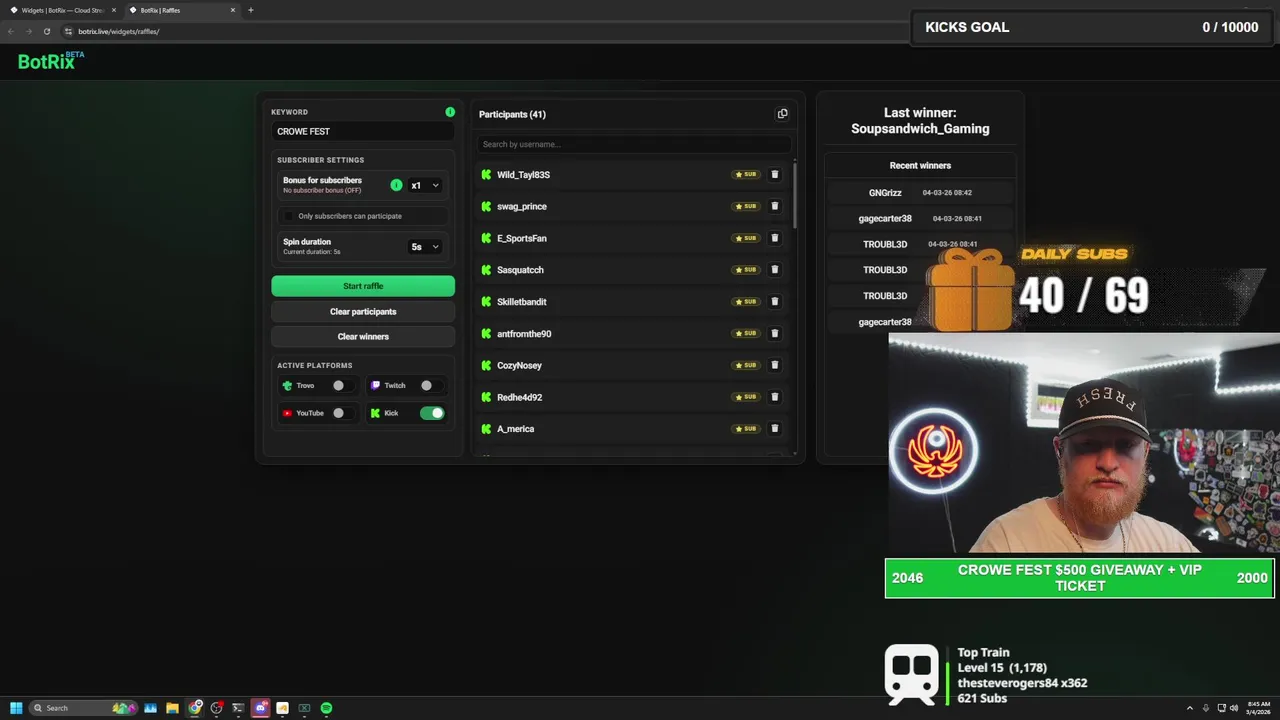Screen dimensions: 1280x720
Task: Click the volume icon in system tray
Action: click(1234, 708)
